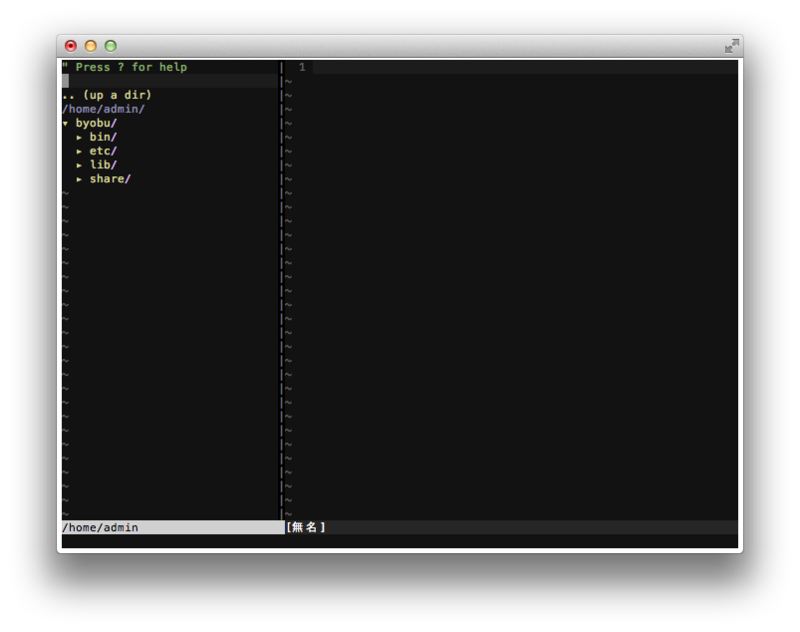The width and height of the screenshot is (800, 632).
Task: Select the etc/ directory entry
Action: tap(103, 151)
